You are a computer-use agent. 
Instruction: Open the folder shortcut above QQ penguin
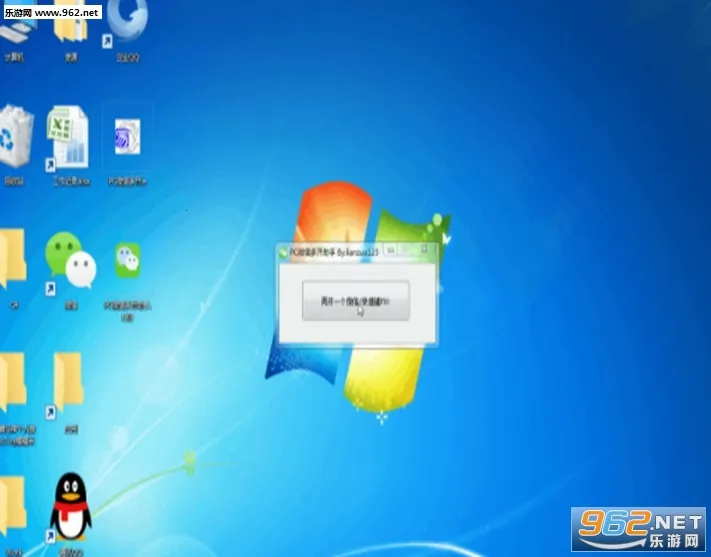coord(69,384)
